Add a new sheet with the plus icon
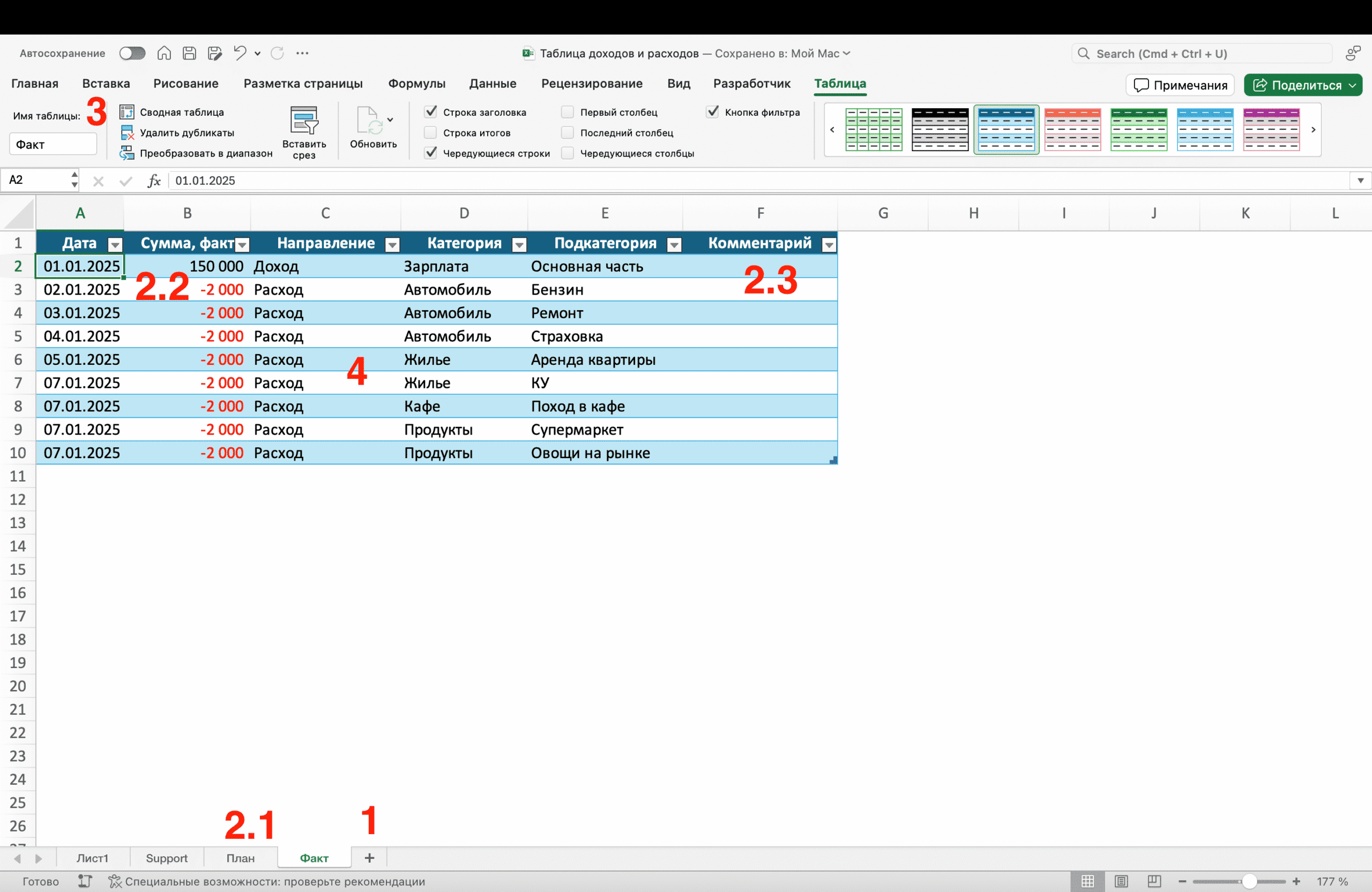Image resolution: width=1372 pixels, height=892 pixels. (369, 858)
